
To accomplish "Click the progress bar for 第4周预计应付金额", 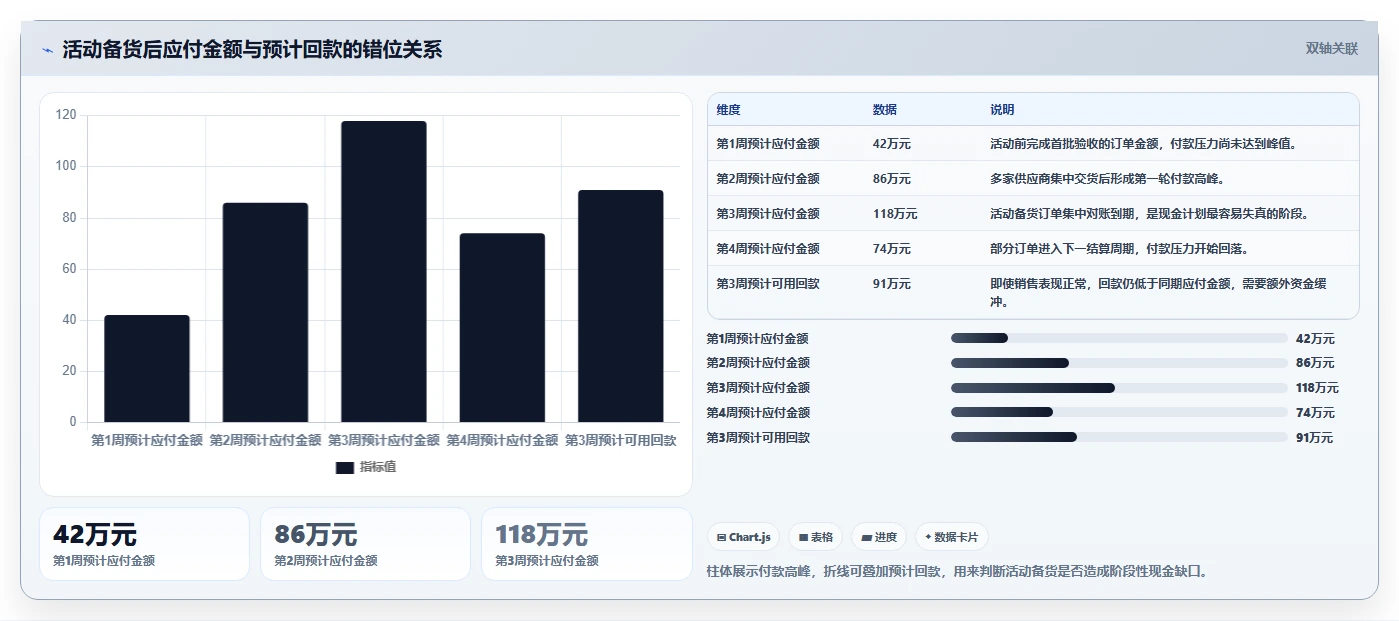I will pyautogui.click(x=1119, y=412).
